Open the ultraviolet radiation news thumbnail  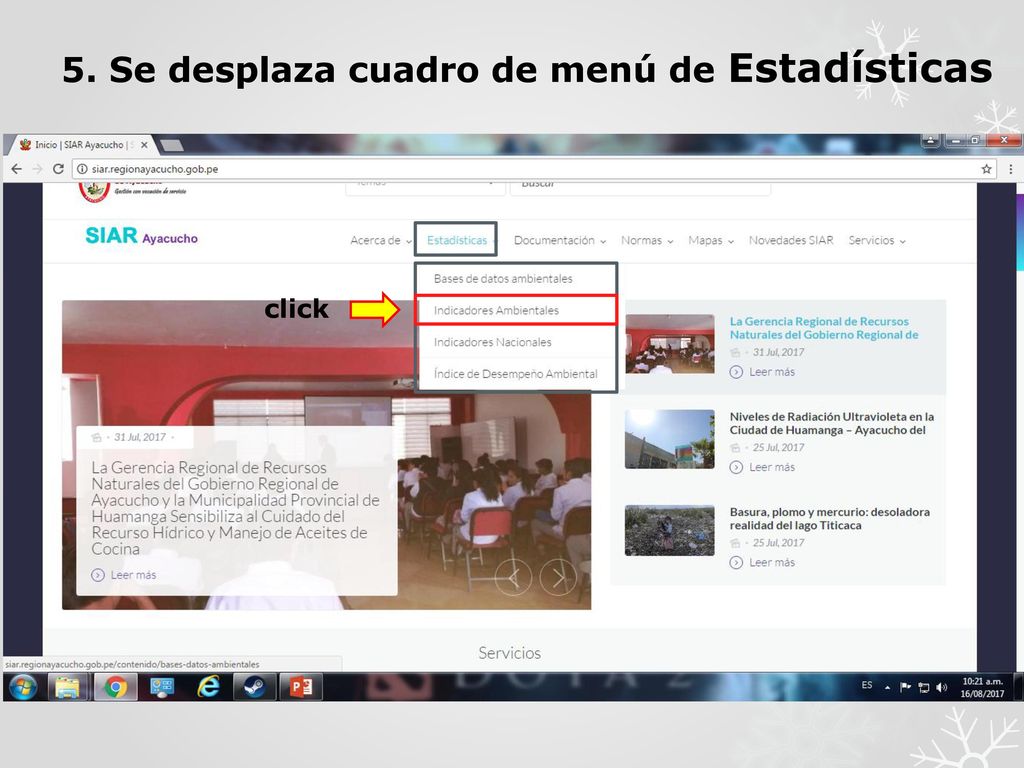[669, 439]
